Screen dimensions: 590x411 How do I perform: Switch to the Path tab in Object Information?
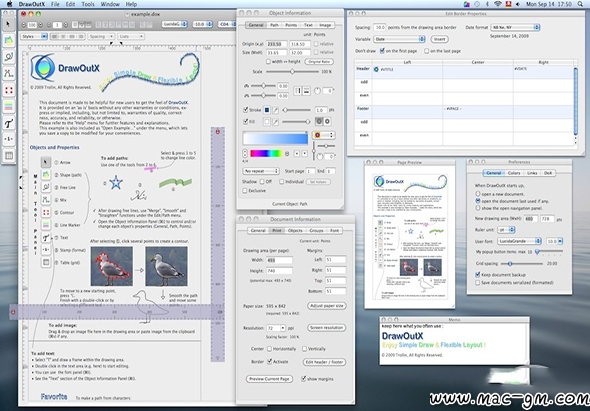274,25
